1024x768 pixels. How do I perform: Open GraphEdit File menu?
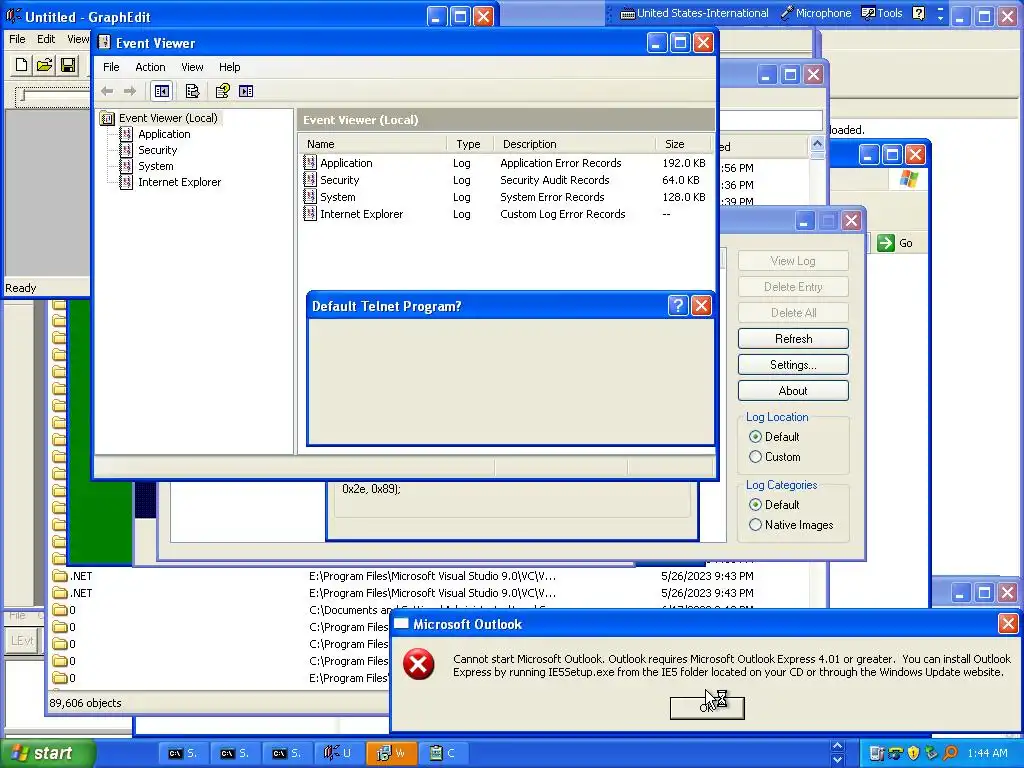pyautogui.click(x=17, y=39)
